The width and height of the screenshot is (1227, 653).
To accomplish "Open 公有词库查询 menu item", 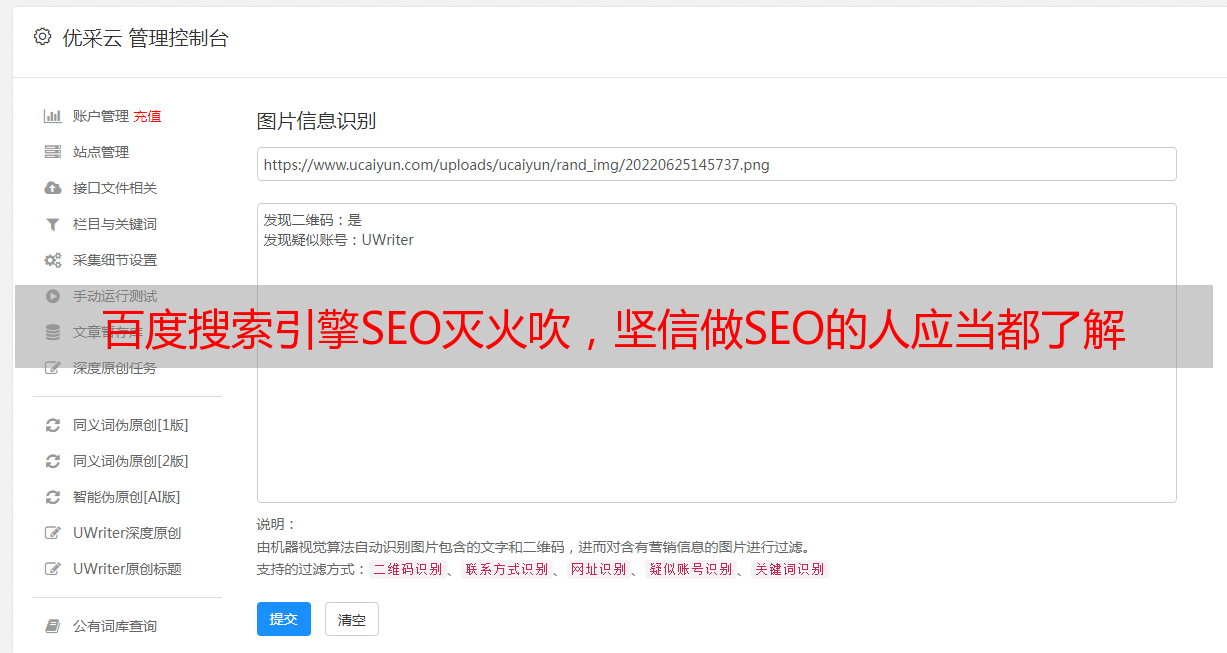I will point(115,626).
